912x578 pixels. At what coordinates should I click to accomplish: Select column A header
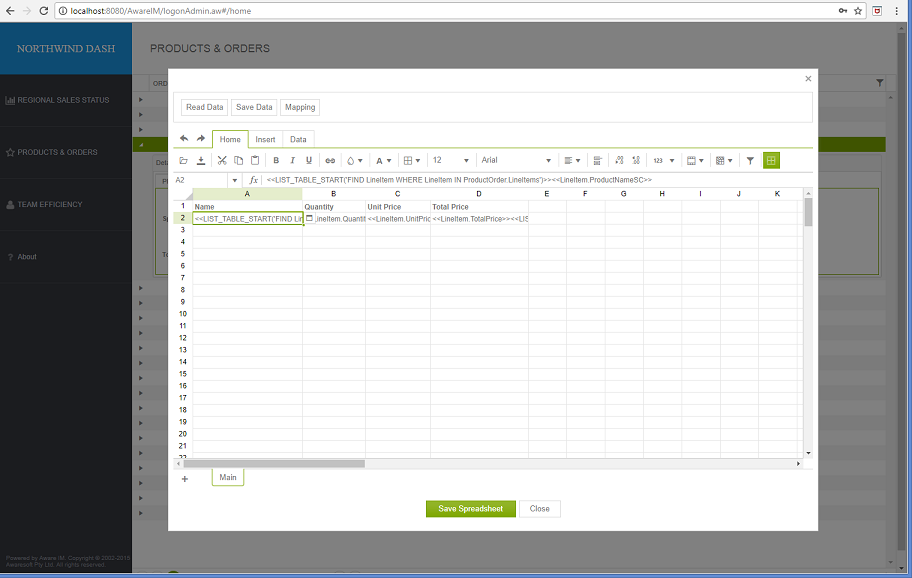point(247,194)
